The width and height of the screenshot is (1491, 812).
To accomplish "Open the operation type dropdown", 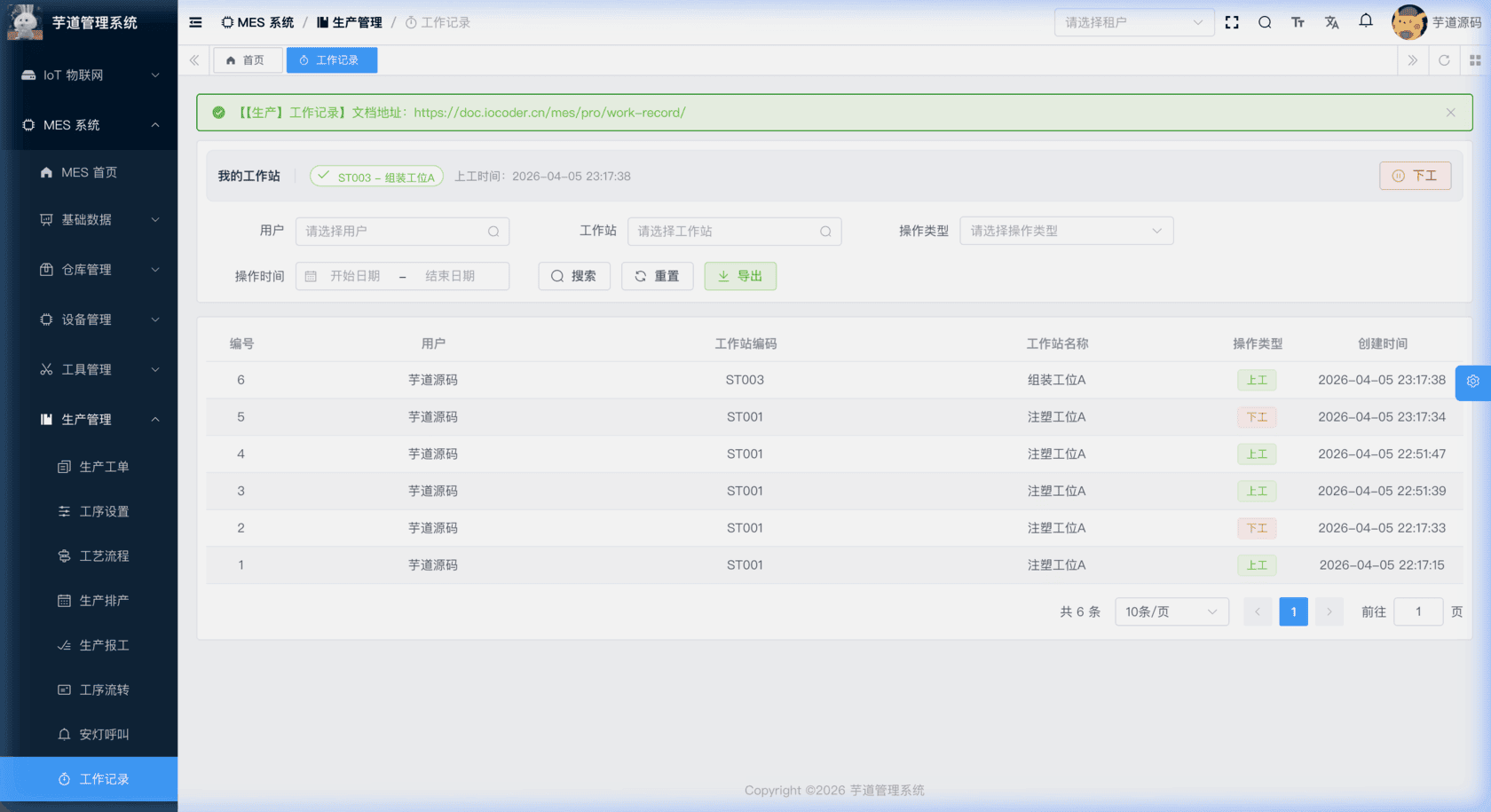I will (x=1066, y=231).
